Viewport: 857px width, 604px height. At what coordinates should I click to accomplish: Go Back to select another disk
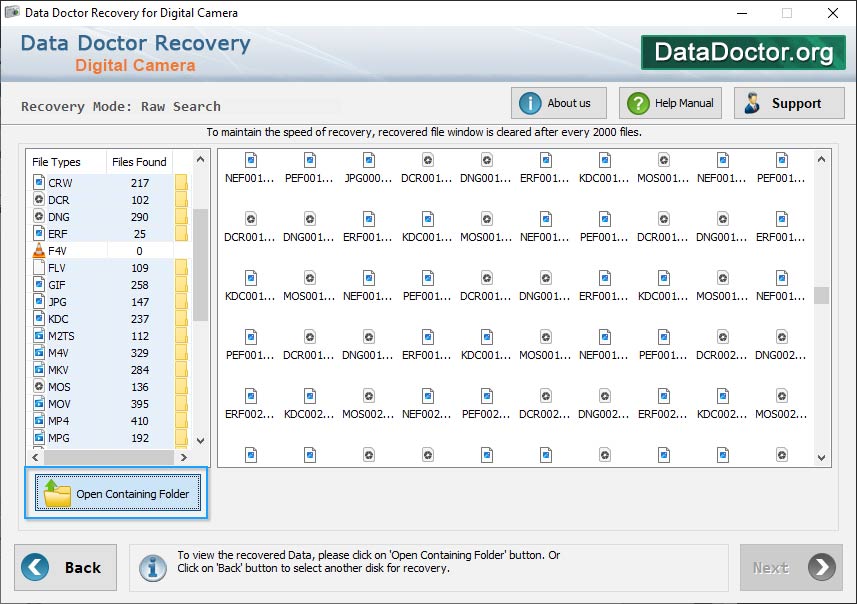pos(66,567)
